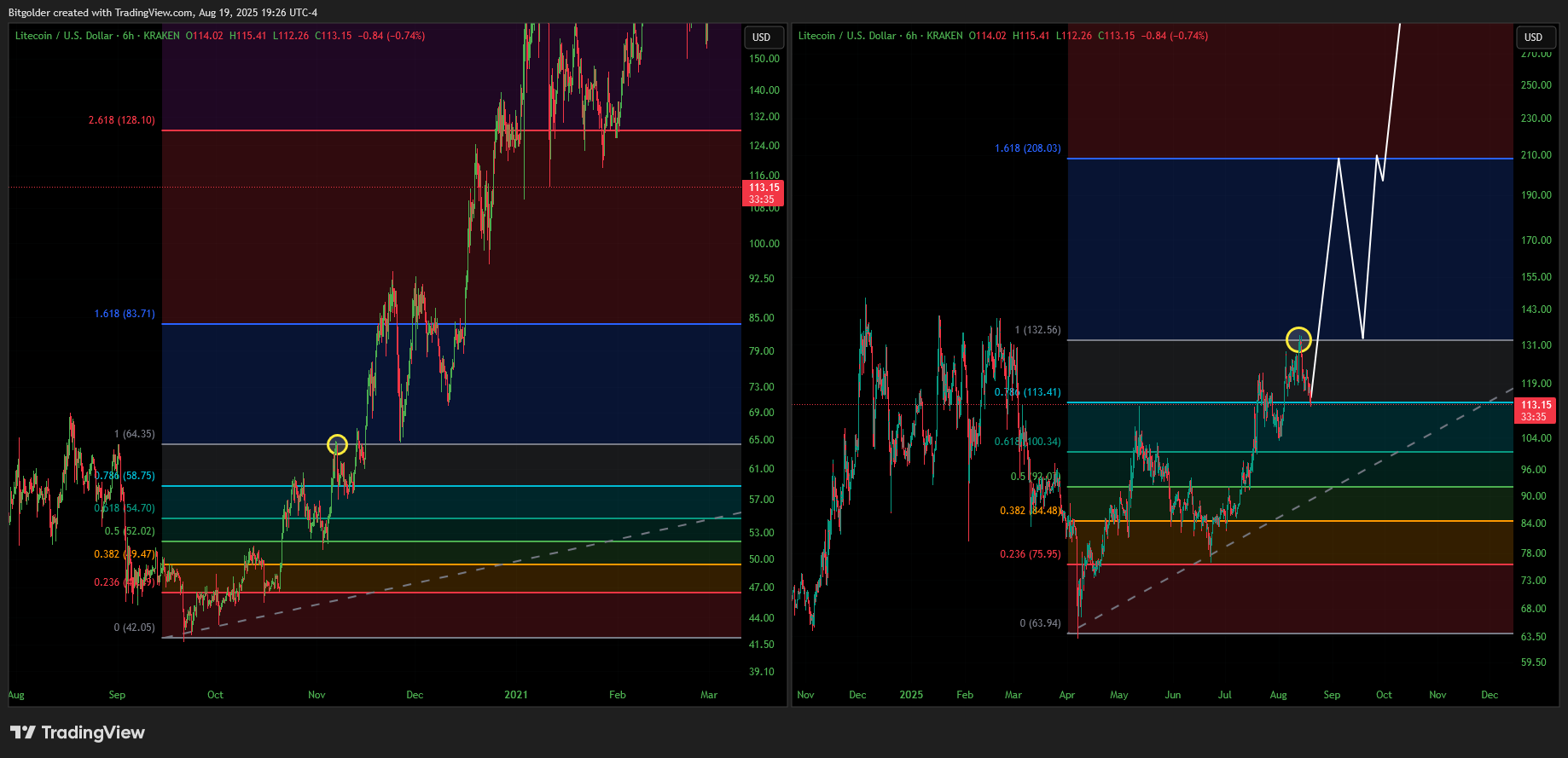Select the 92.50 price axis label

tap(762, 279)
